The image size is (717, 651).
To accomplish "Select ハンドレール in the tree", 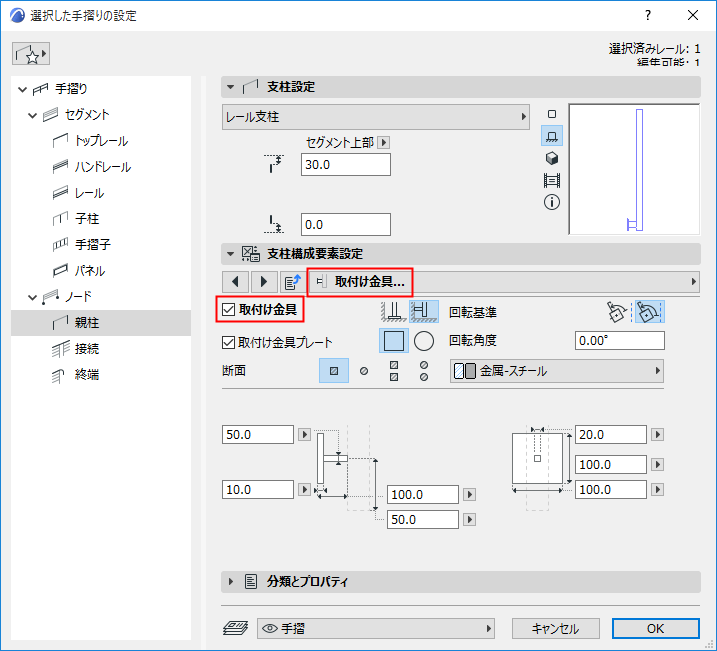I will point(103,167).
